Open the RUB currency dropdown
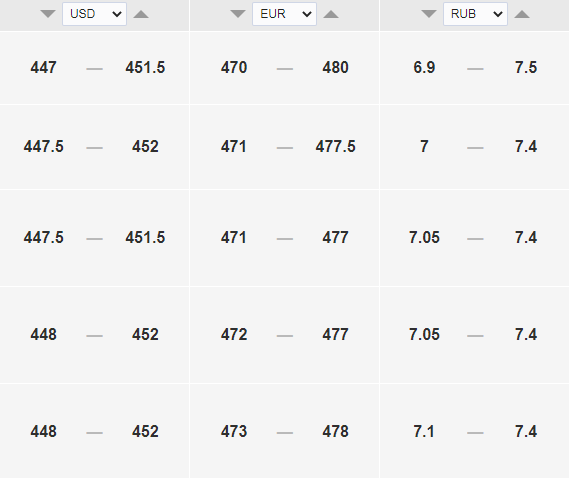The height and width of the screenshot is (478, 569). pyautogui.click(x=475, y=14)
